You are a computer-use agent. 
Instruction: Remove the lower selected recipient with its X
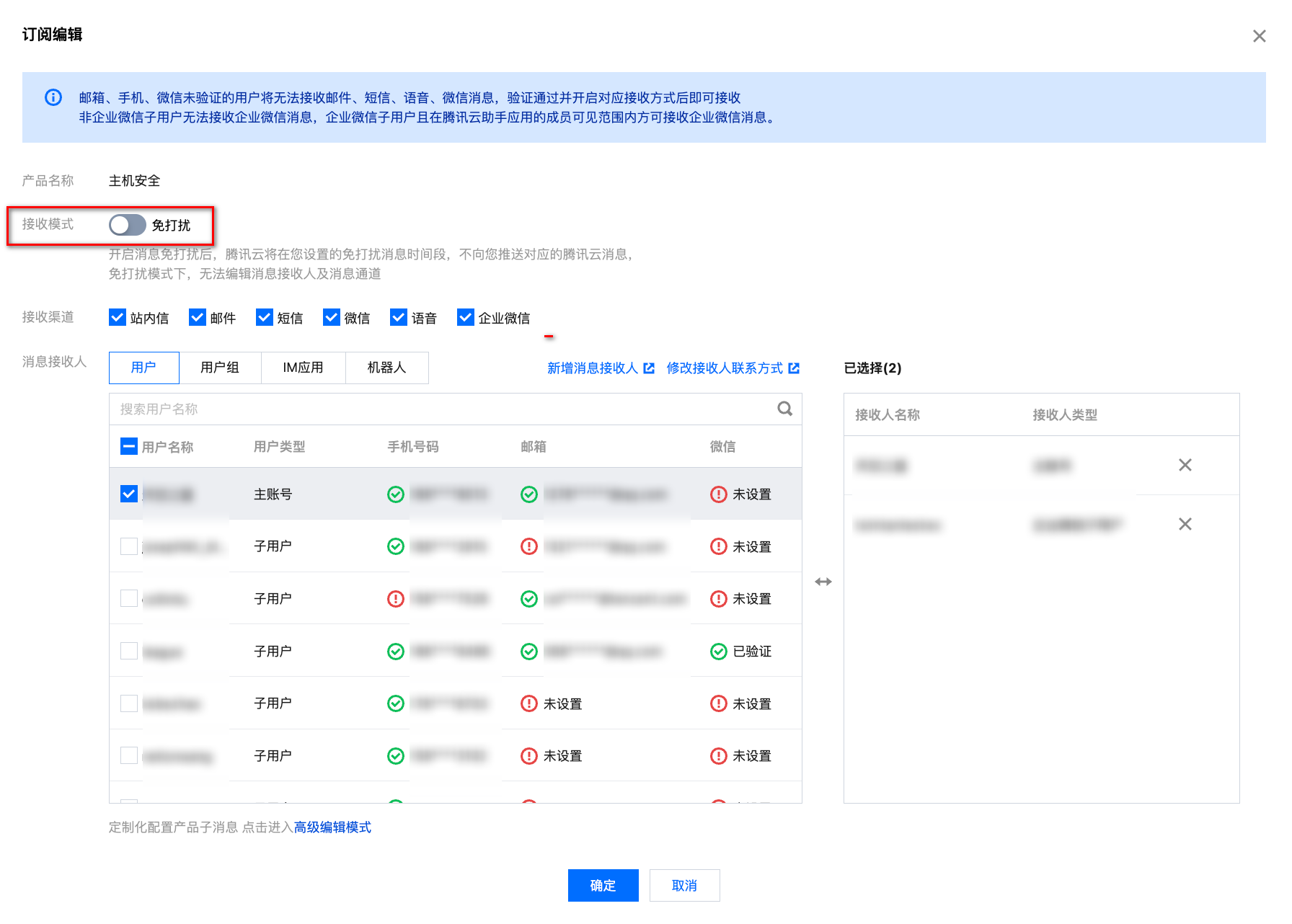click(x=1185, y=524)
